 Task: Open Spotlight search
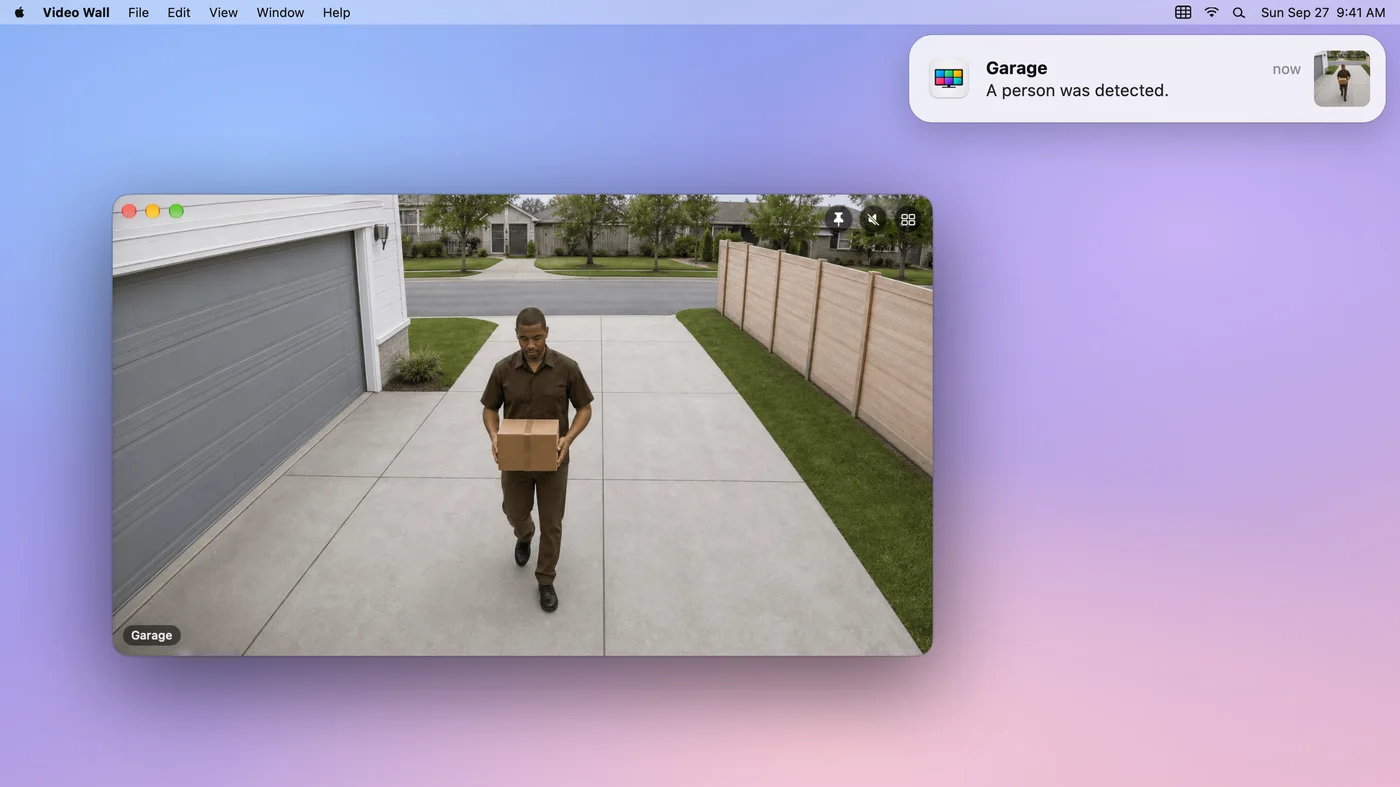coord(1239,12)
